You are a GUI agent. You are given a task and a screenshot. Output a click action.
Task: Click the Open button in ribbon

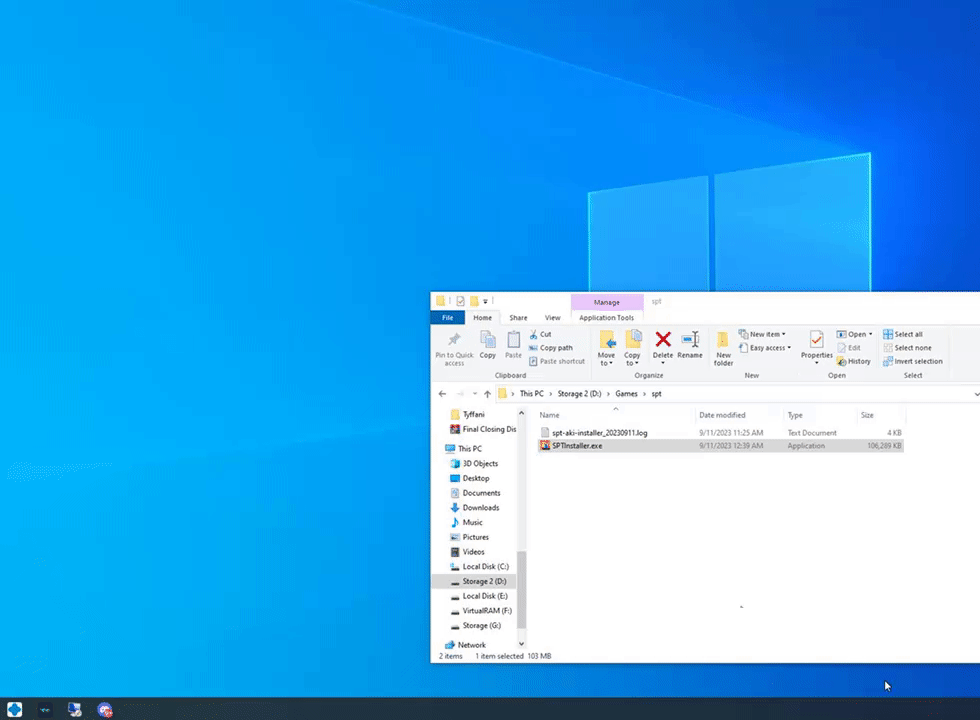click(x=854, y=334)
